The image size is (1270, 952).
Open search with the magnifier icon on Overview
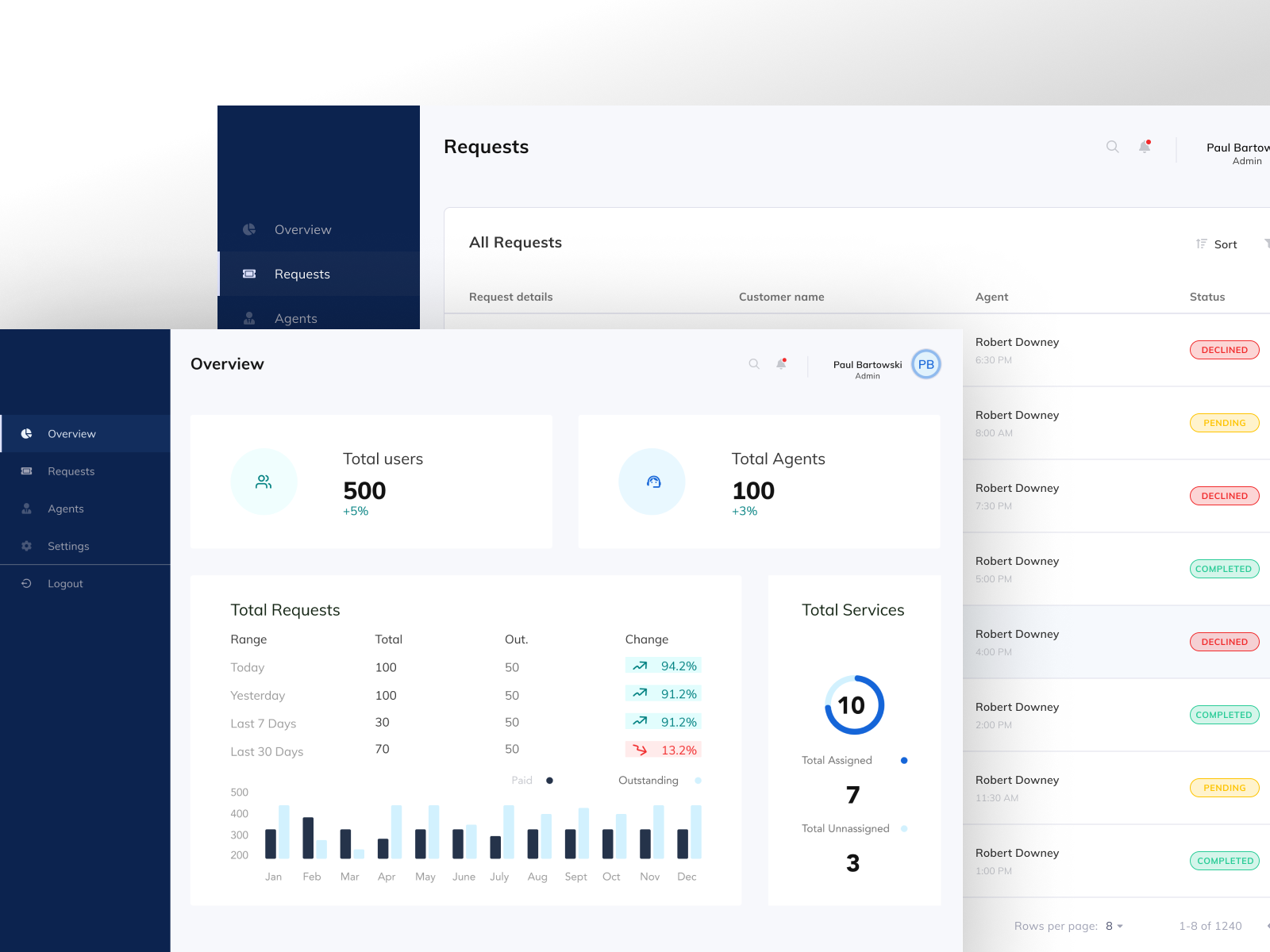point(753,364)
